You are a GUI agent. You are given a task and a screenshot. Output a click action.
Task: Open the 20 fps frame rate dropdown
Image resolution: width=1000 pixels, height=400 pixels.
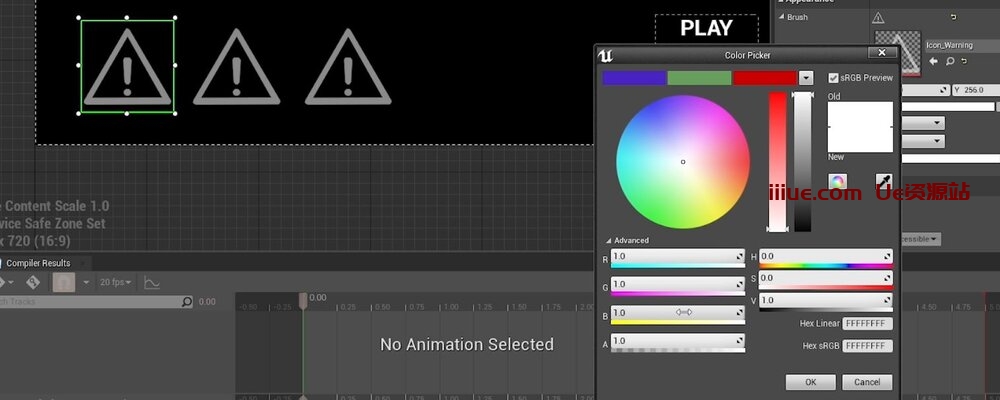(117, 283)
